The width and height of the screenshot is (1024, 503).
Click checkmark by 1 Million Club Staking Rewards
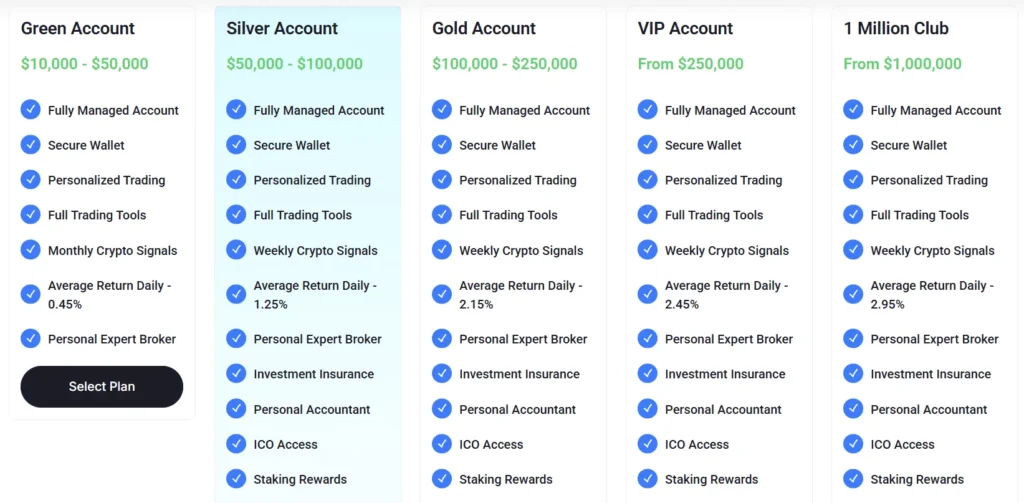[x=853, y=479]
